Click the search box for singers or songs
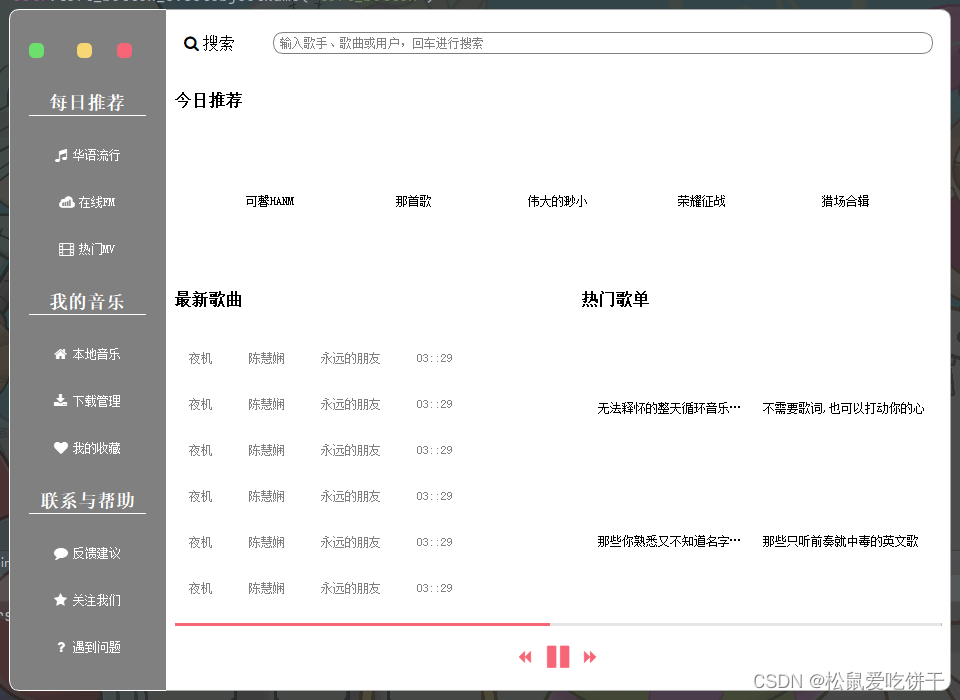Viewport: 960px width, 700px height. click(x=602, y=43)
